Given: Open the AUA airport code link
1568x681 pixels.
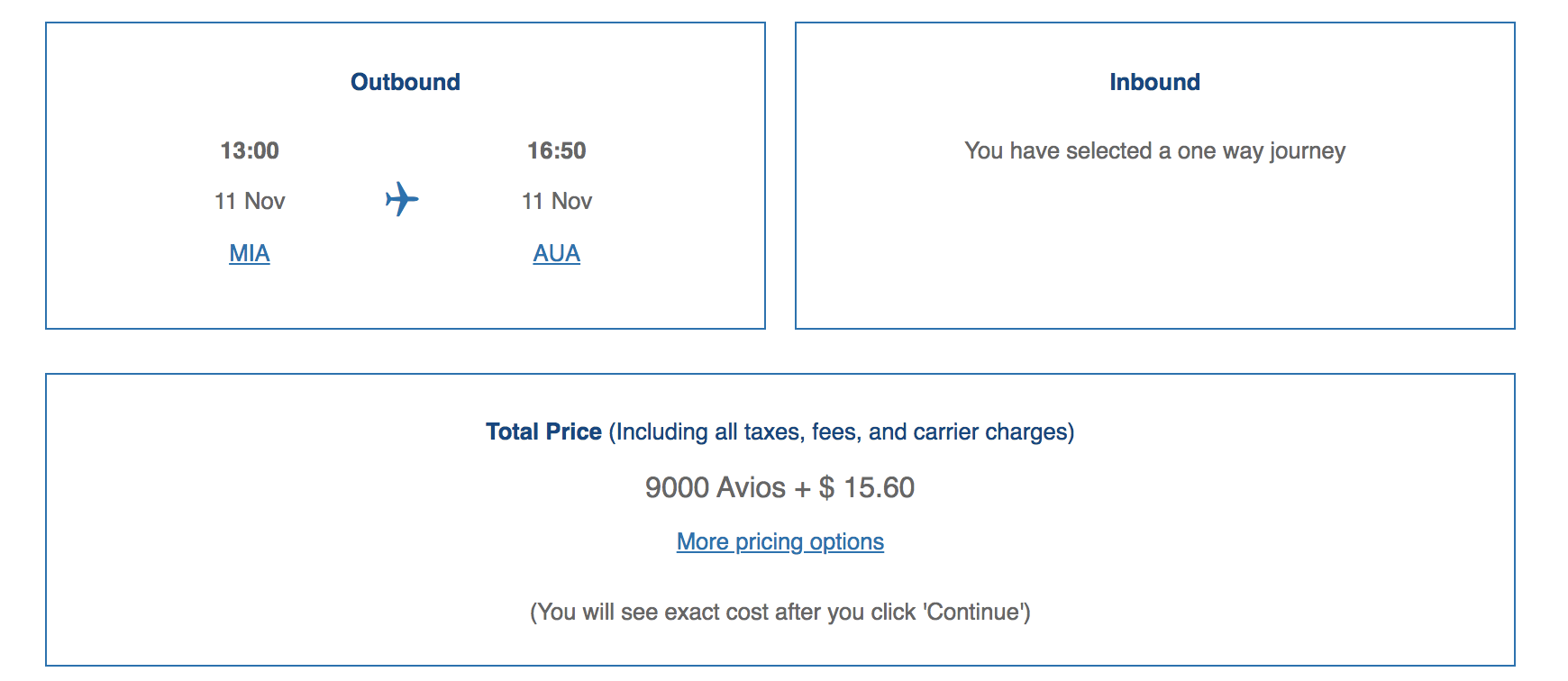Looking at the screenshot, I should (x=556, y=253).
